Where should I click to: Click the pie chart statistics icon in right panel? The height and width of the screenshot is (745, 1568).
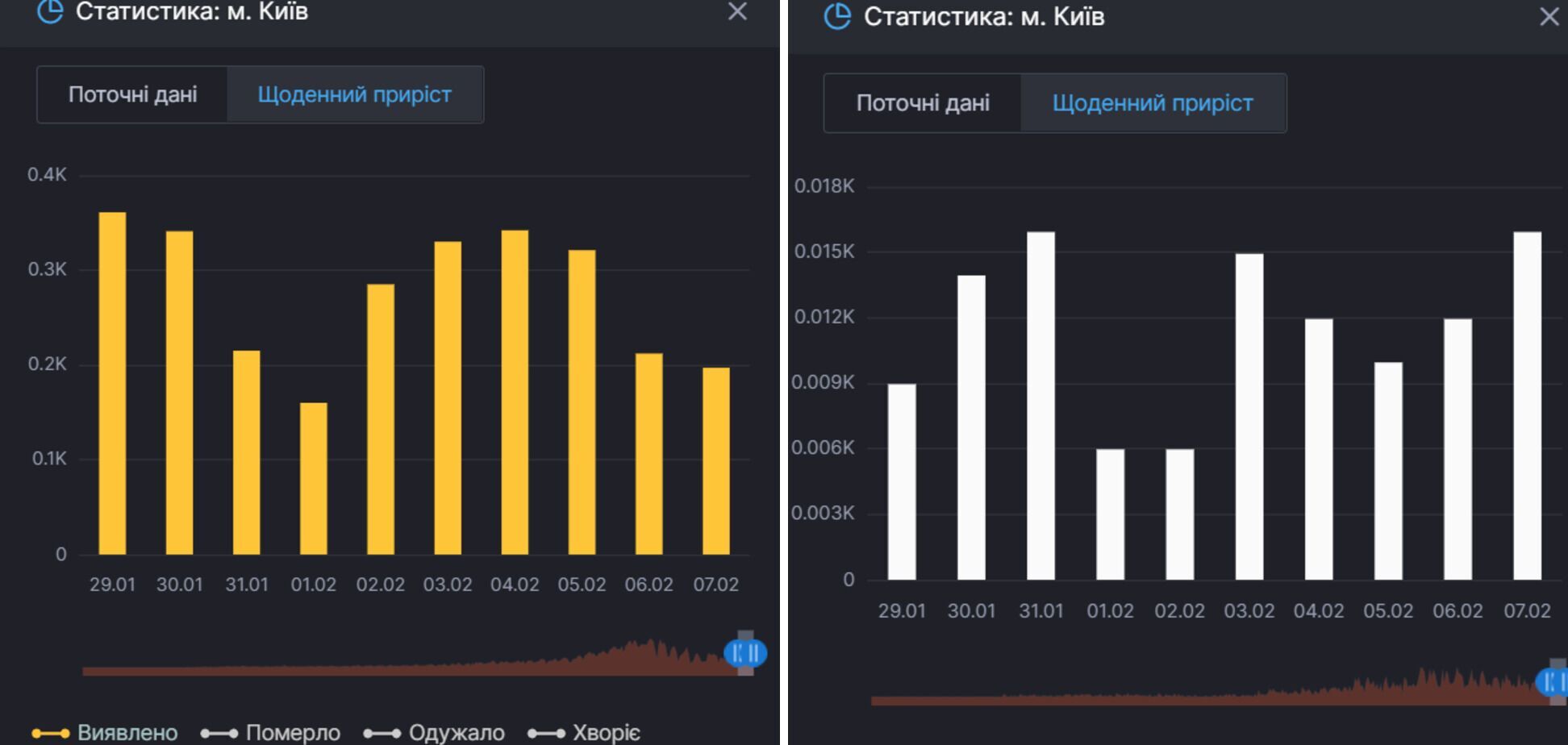[837, 16]
